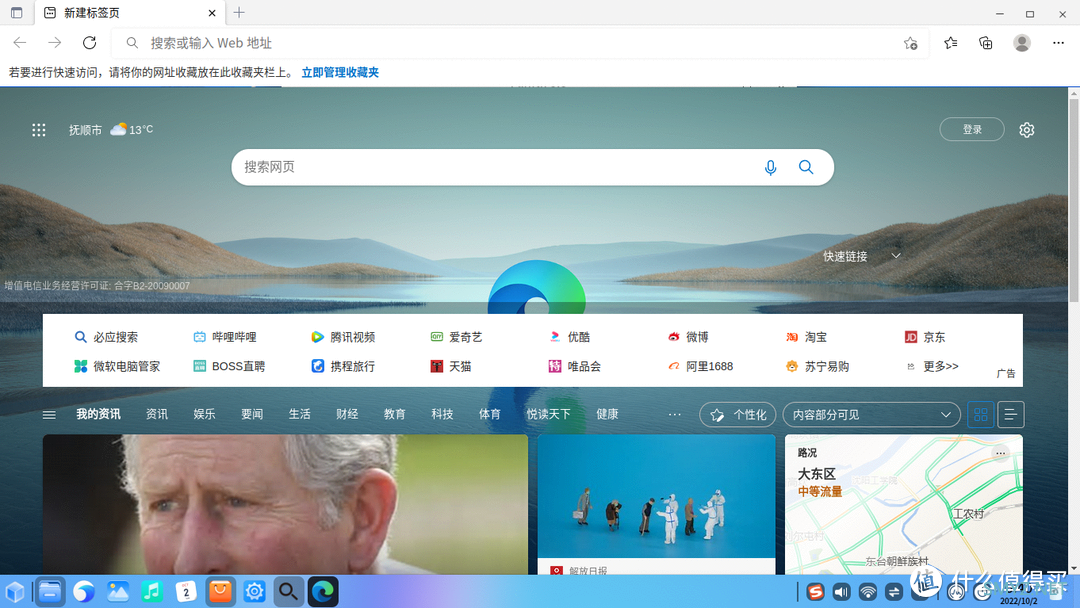The image size is (1080, 608).
Task: Select the 财经 tab
Action: tap(346, 414)
